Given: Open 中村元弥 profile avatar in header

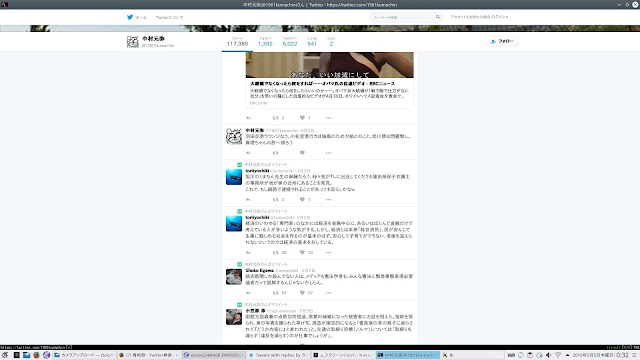Looking at the screenshot, I should coord(133,42).
